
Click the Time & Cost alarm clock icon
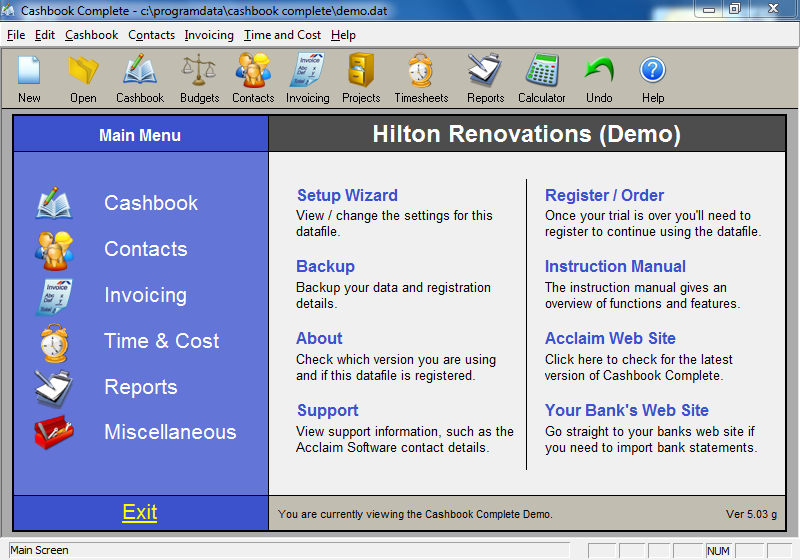coord(54,343)
